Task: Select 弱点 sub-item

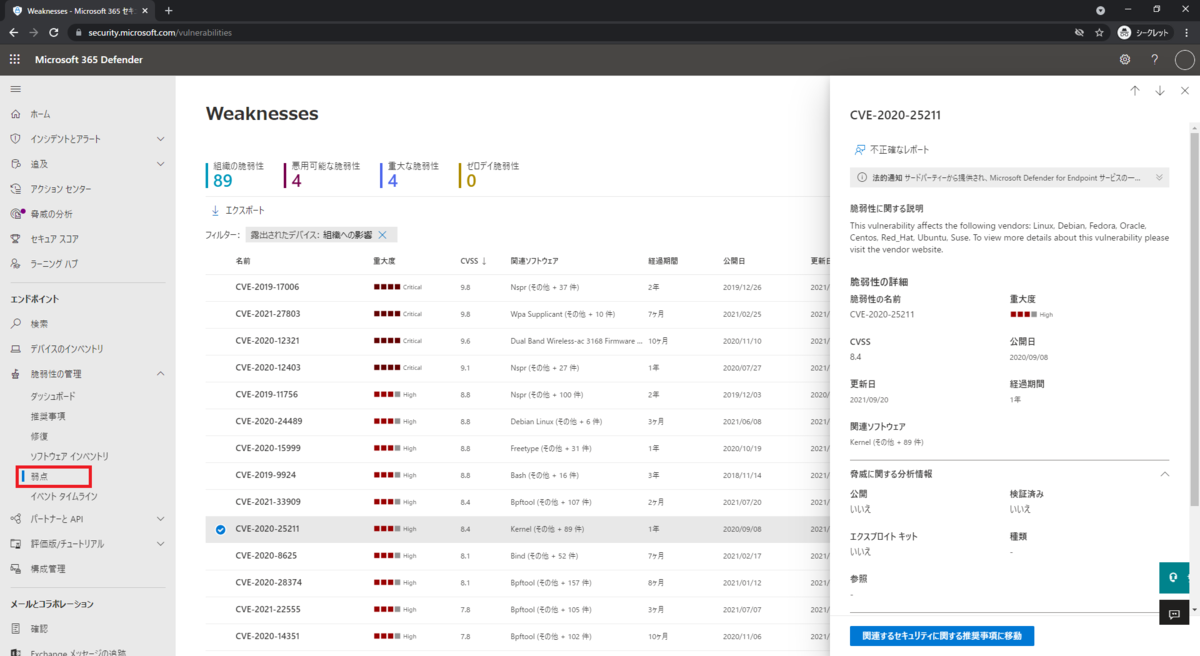Action: (39, 476)
